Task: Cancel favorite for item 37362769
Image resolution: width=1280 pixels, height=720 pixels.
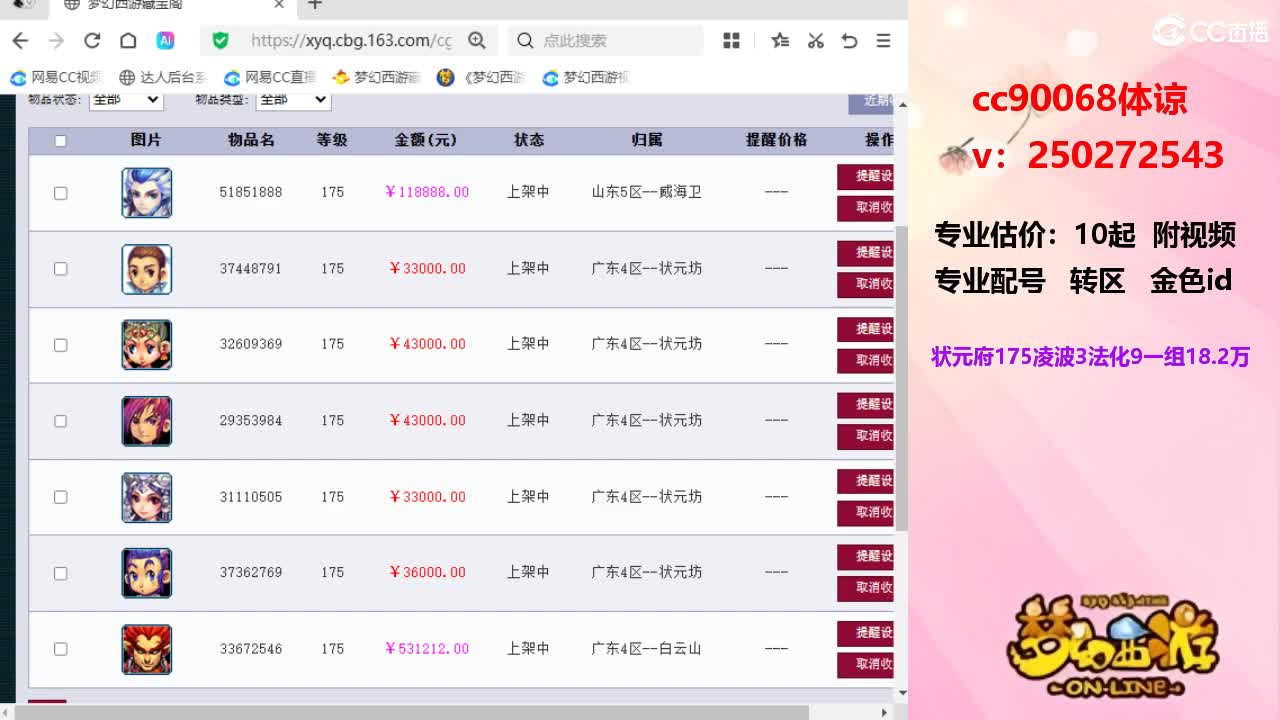Action: click(x=865, y=588)
